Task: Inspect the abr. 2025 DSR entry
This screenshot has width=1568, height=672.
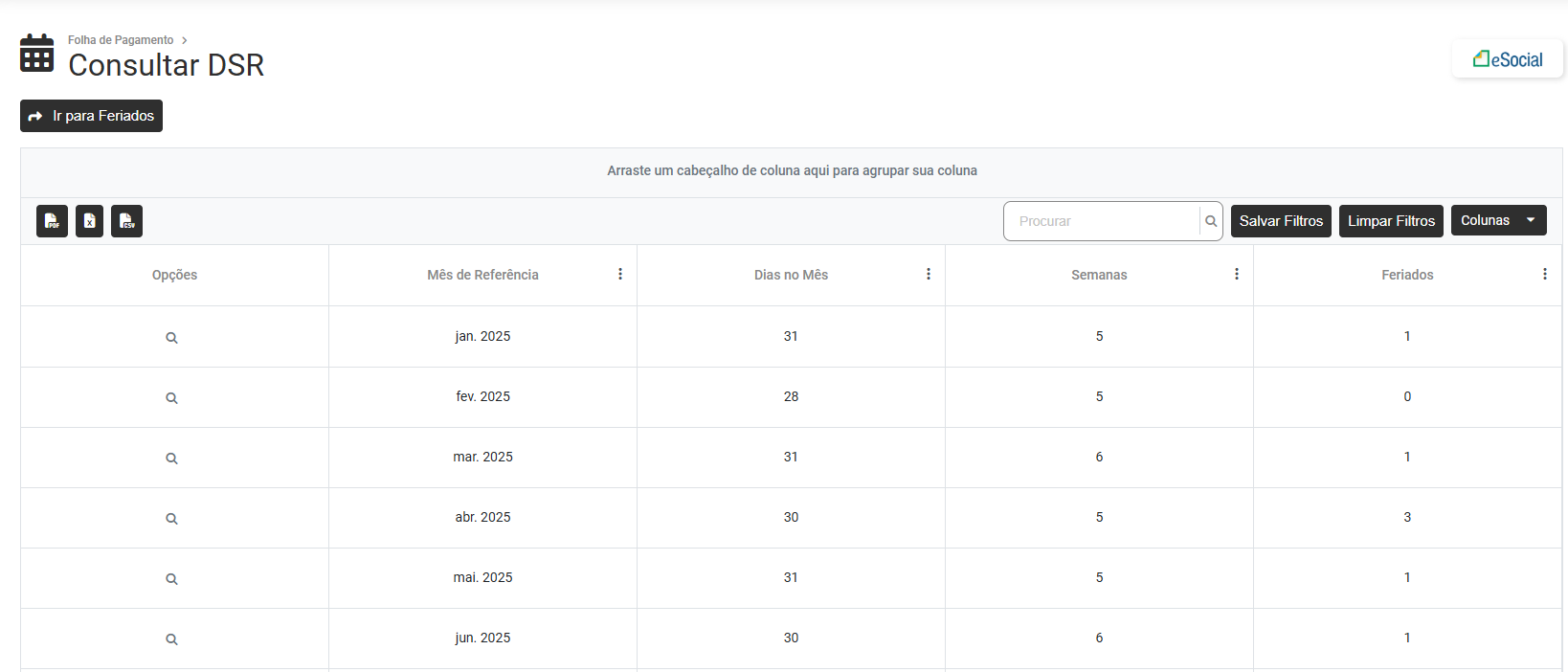Action: pos(171,519)
